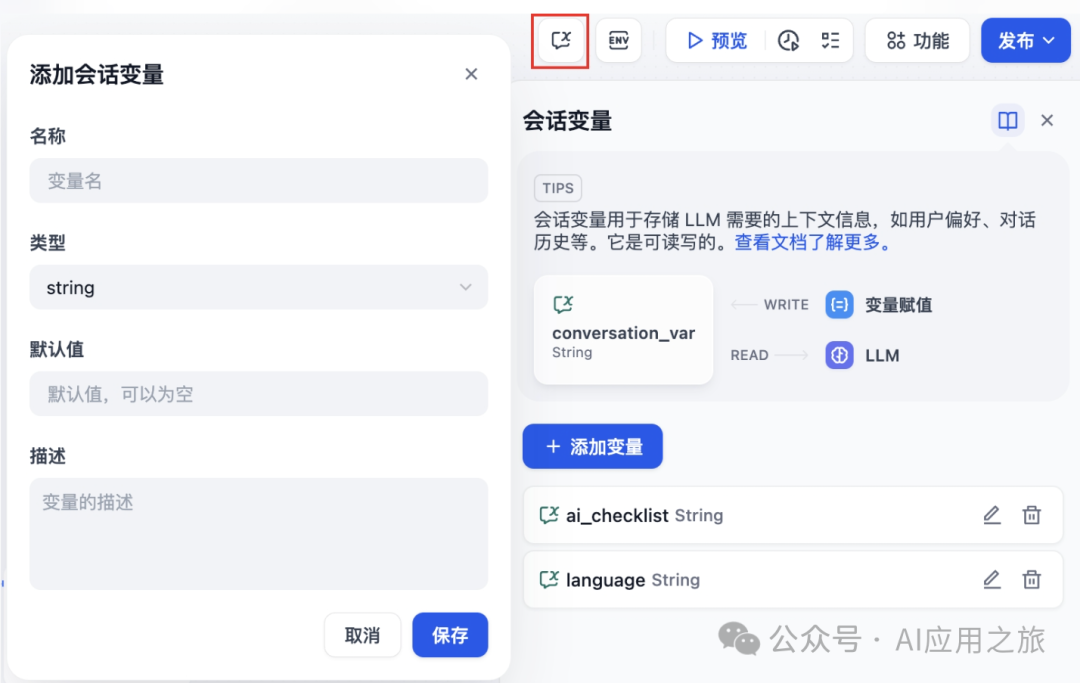The height and width of the screenshot is (683, 1080).
Task: Delete the ai_checklist variable
Action: coord(1031,515)
